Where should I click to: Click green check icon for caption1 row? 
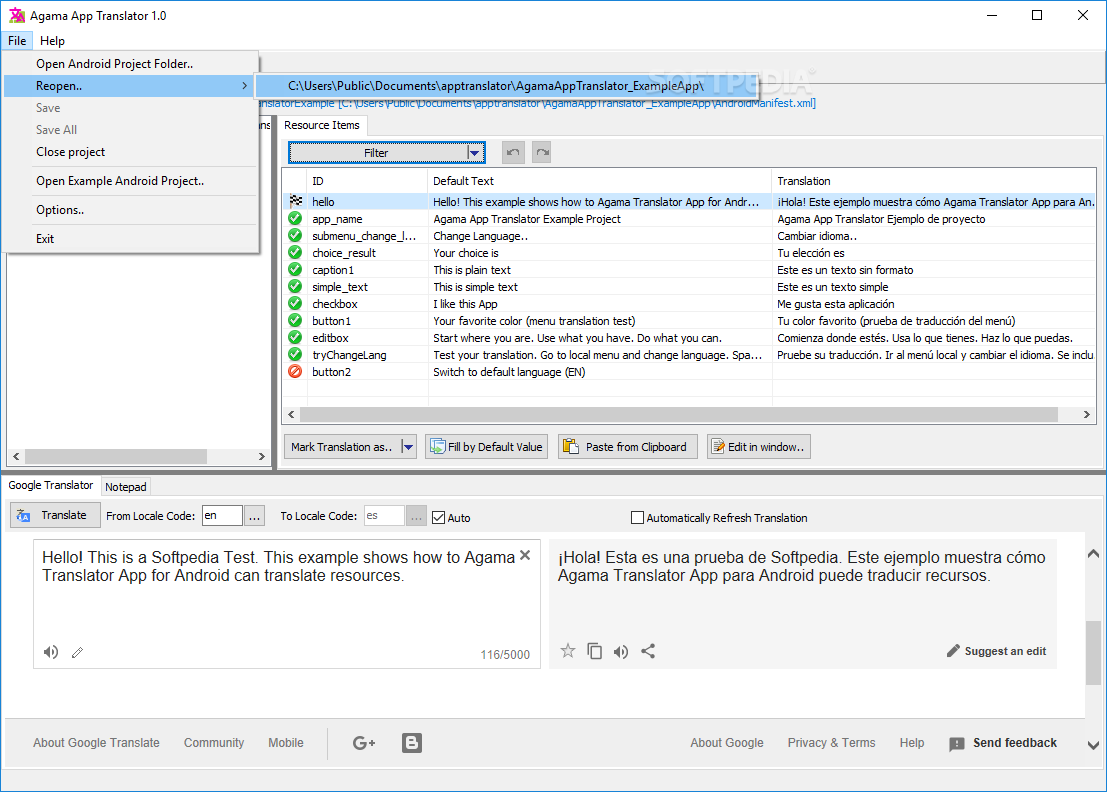[x=295, y=269]
